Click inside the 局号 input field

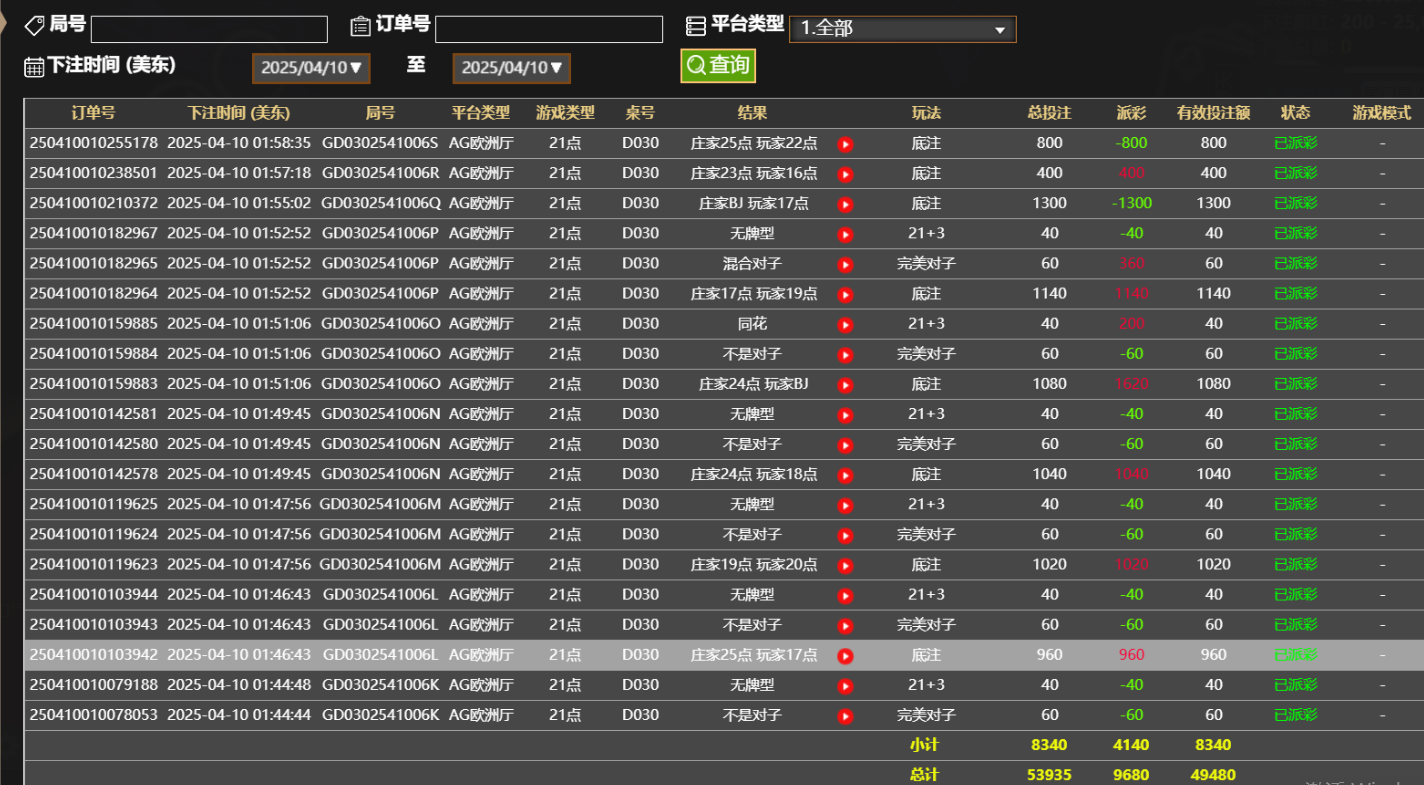[x=209, y=29]
